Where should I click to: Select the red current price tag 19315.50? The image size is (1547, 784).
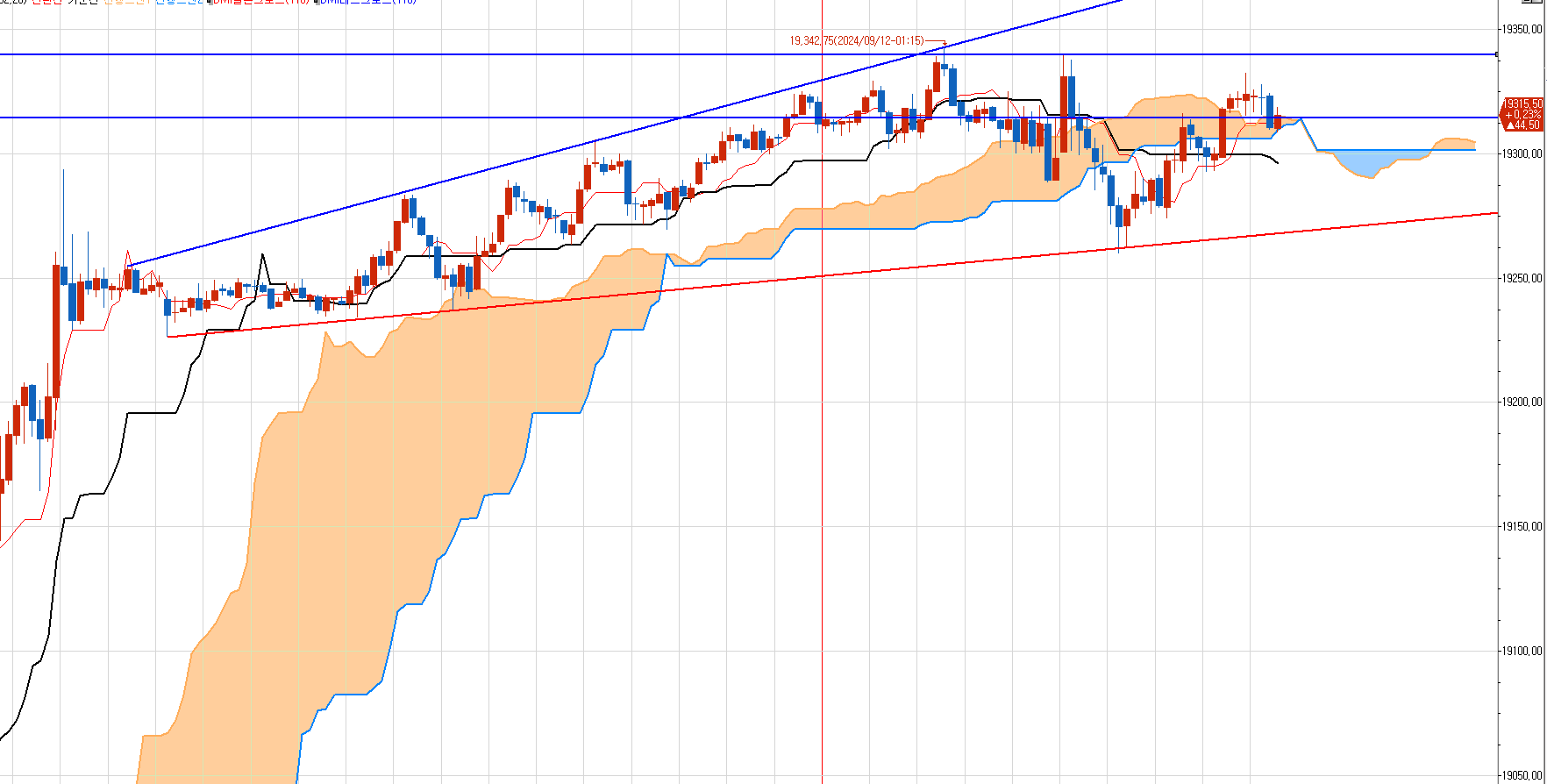click(x=1522, y=114)
